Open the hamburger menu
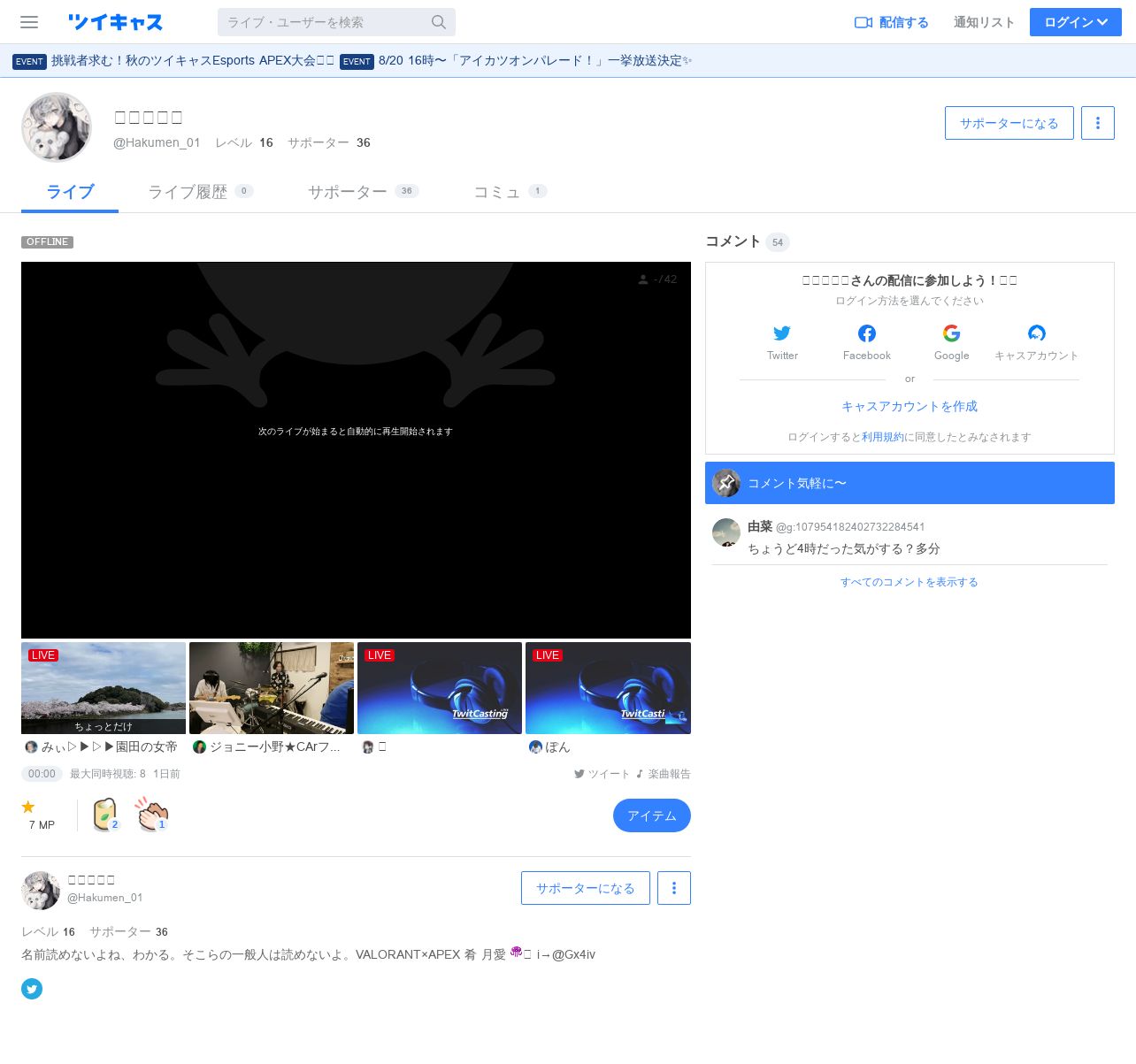This screenshot has height=1064, width=1136. pos(29,22)
